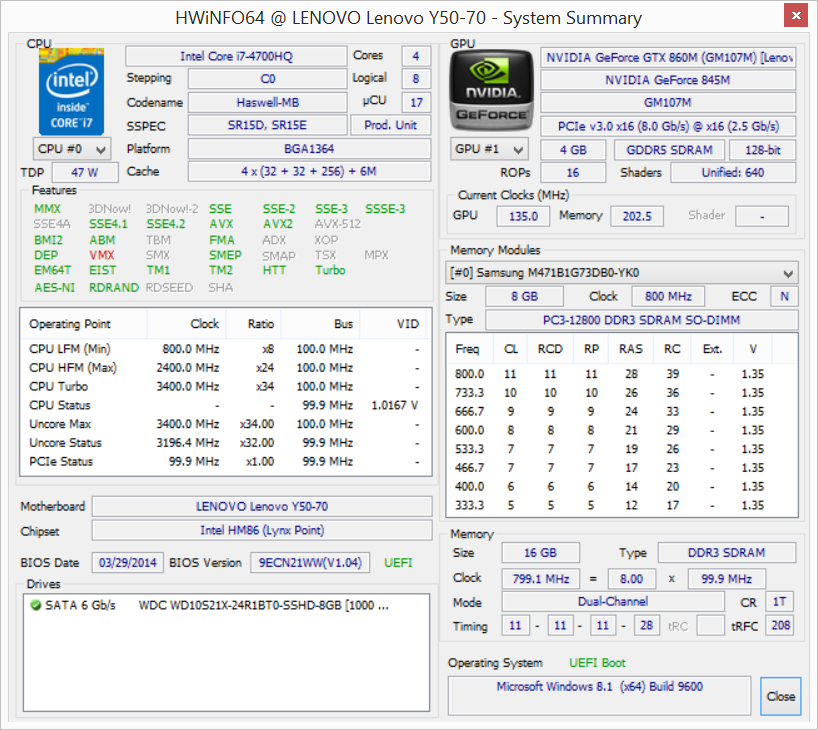The width and height of the screenshot is (818, 730).
Task: Click the ROPs value 16
Action: [573, 173]
